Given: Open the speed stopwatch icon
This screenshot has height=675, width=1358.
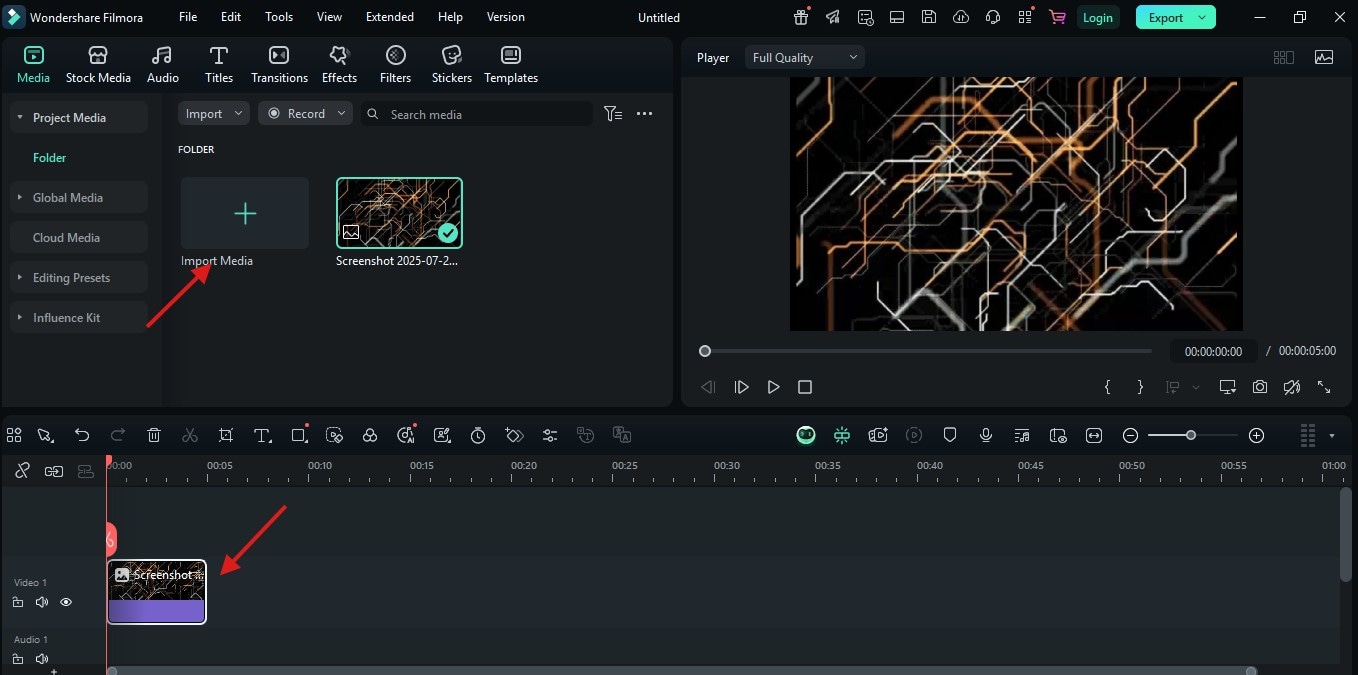Looking at the screenshot, I should [x=478, y=435].
